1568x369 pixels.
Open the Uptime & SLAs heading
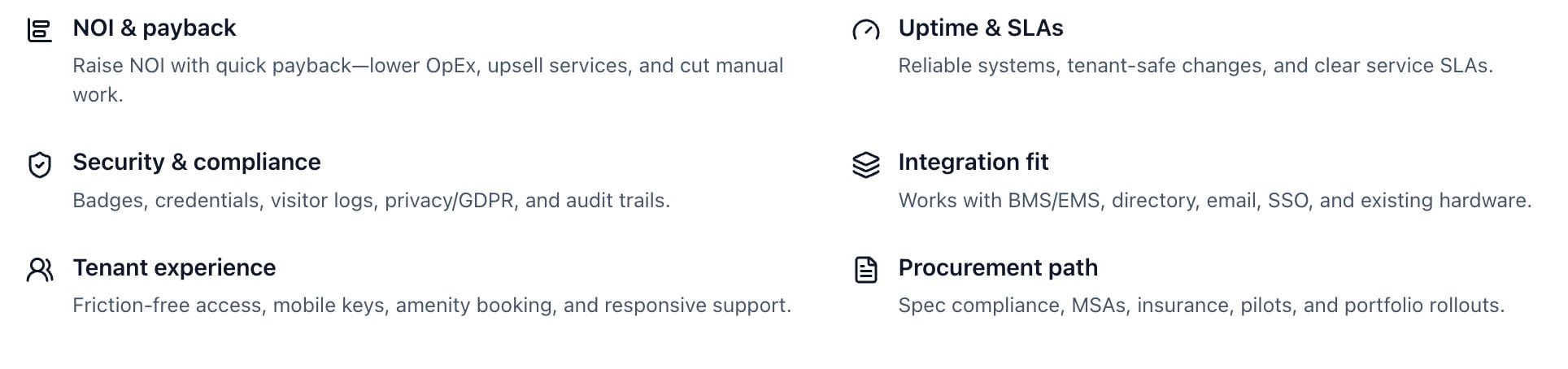[980, 28]
